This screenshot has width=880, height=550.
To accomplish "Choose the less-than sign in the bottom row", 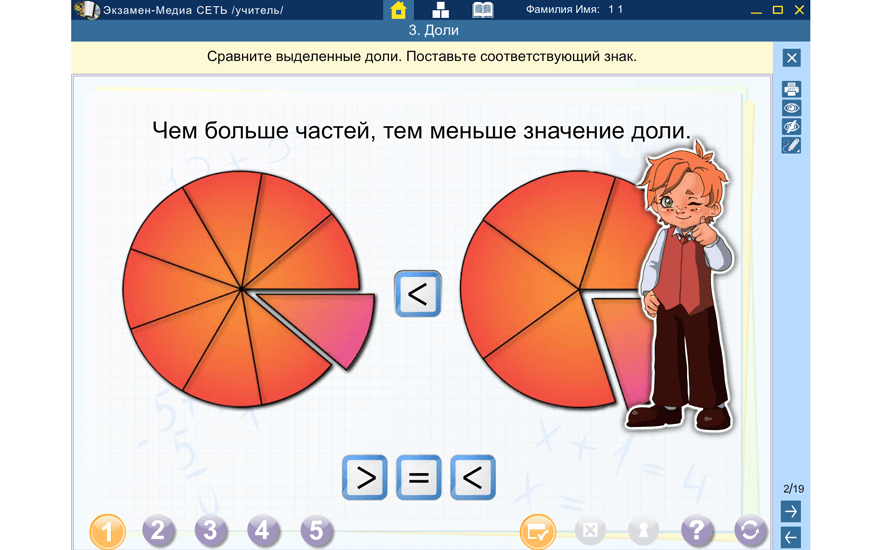I will 473,478.
